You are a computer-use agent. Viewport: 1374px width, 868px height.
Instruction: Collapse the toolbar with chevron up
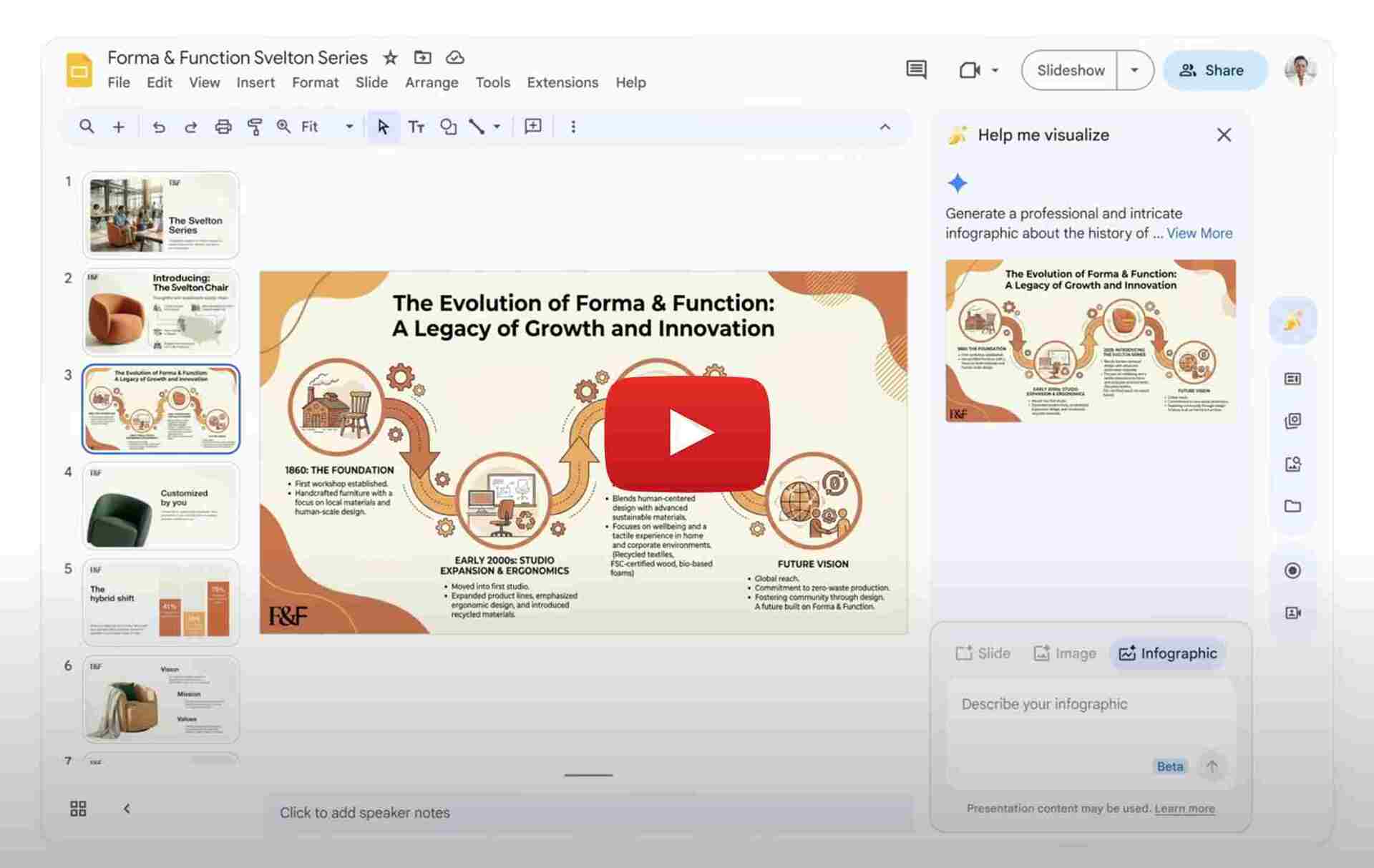coord(885,127)
